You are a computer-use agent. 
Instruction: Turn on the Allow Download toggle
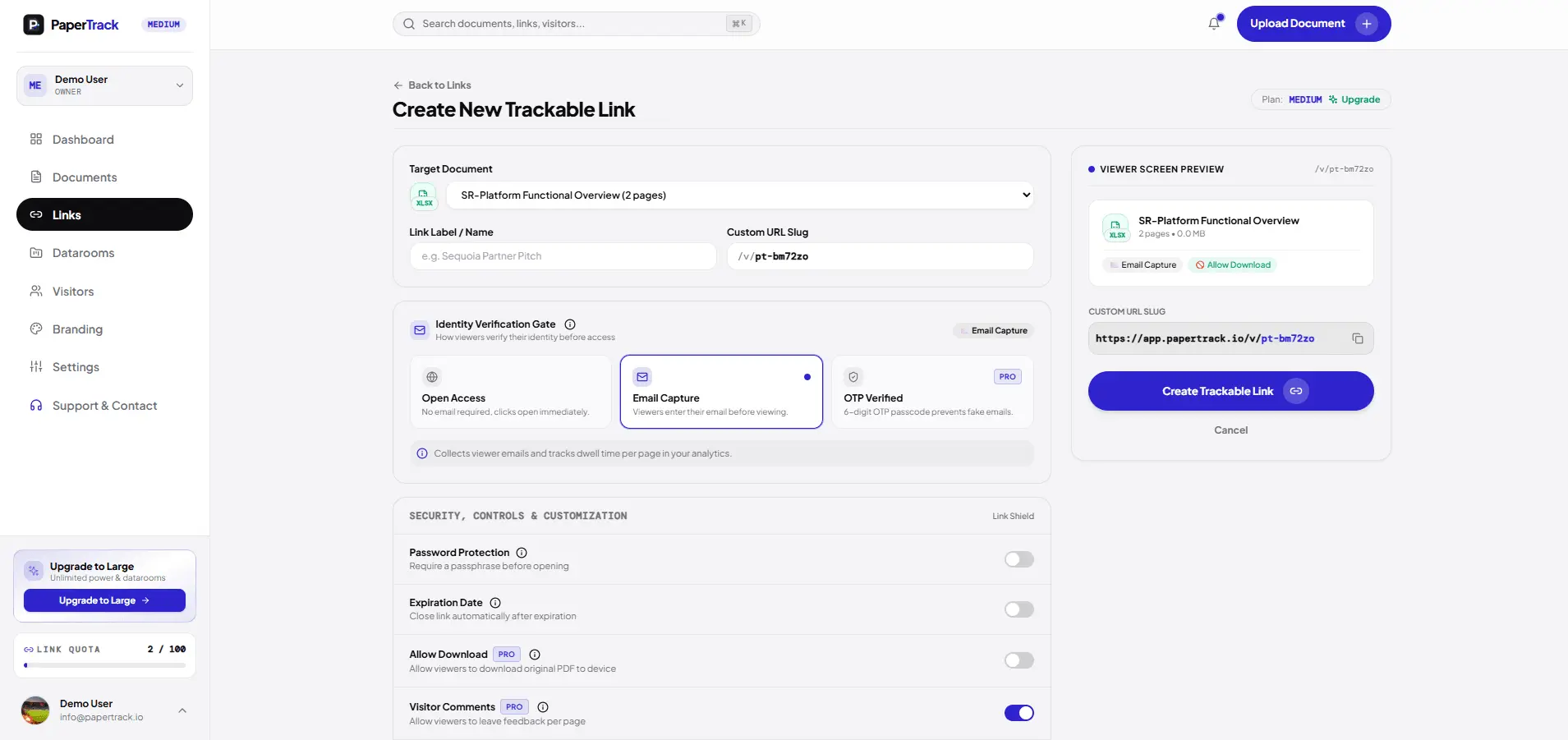pyautogui.click(x=1019, y=660)
